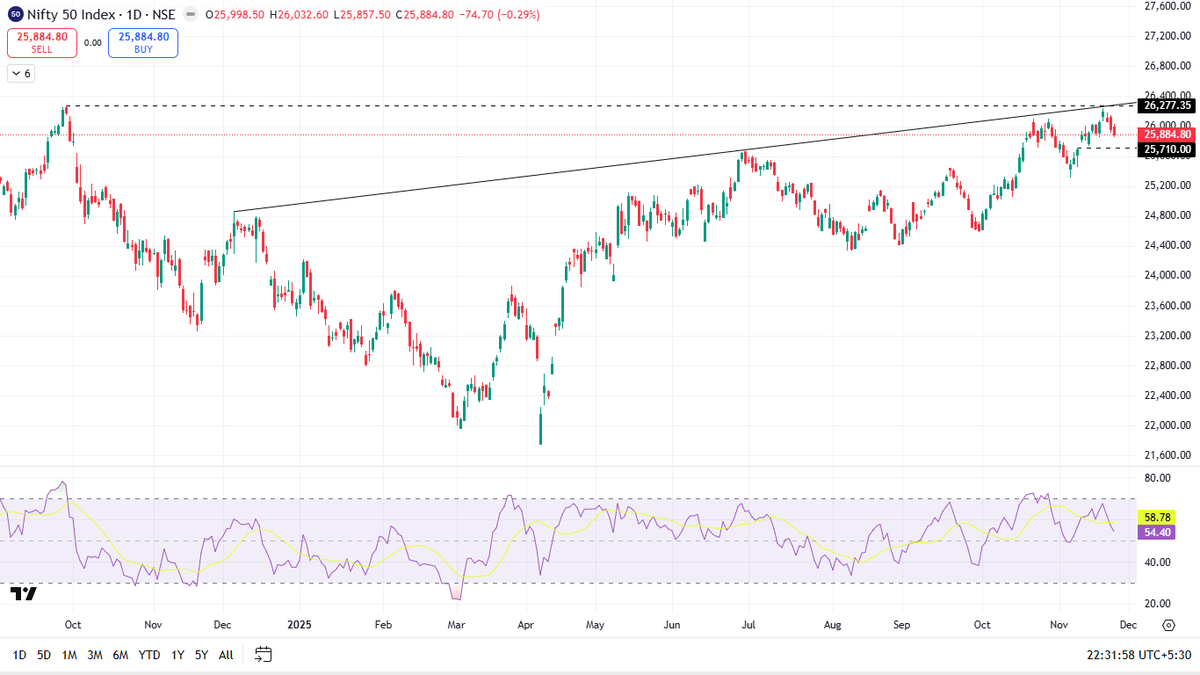Click the 1M range option
Screen dimensions: 1200x675
[x=68, y=655]
